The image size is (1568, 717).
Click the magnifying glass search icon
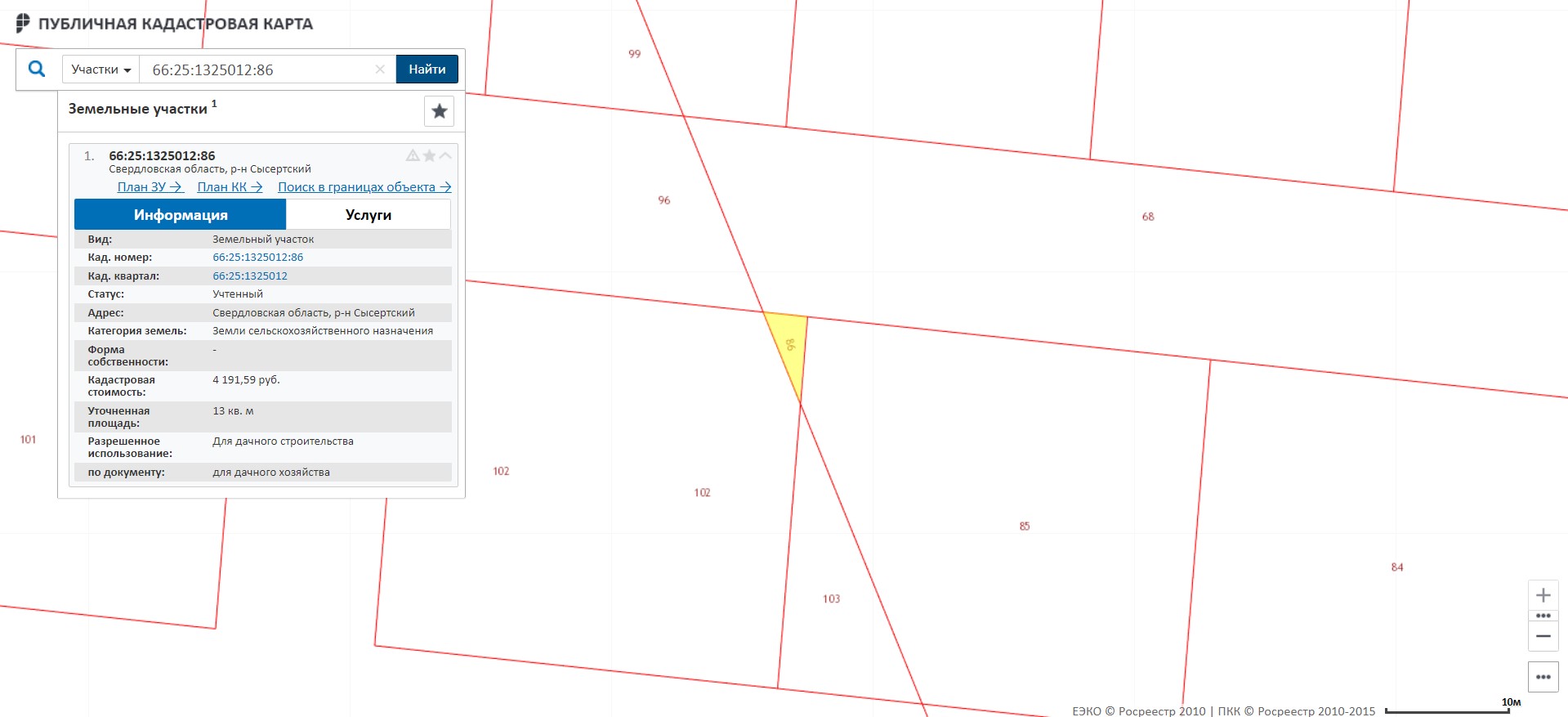37,69
